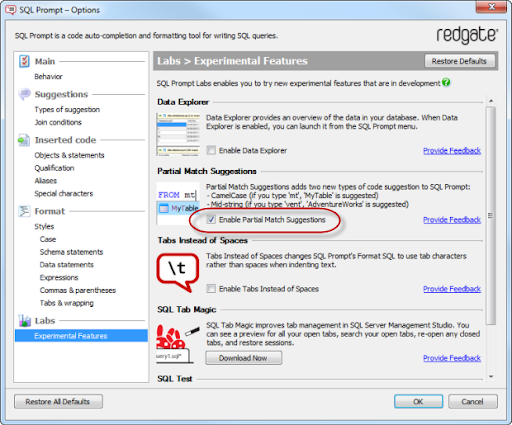
Task: Open the Aliases settings page
Action: pos(46,181)
